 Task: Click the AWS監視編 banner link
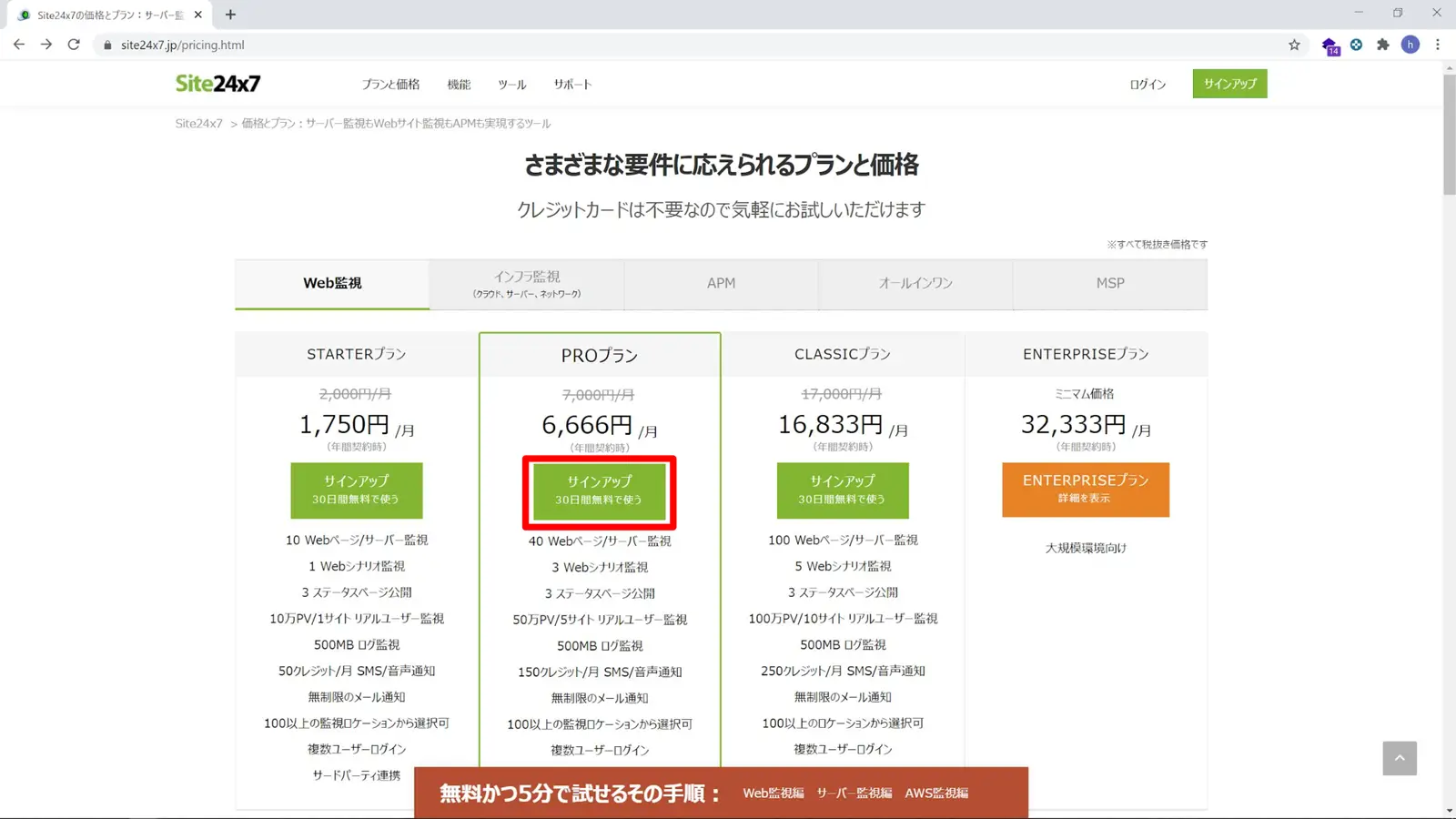coord(936,794)
